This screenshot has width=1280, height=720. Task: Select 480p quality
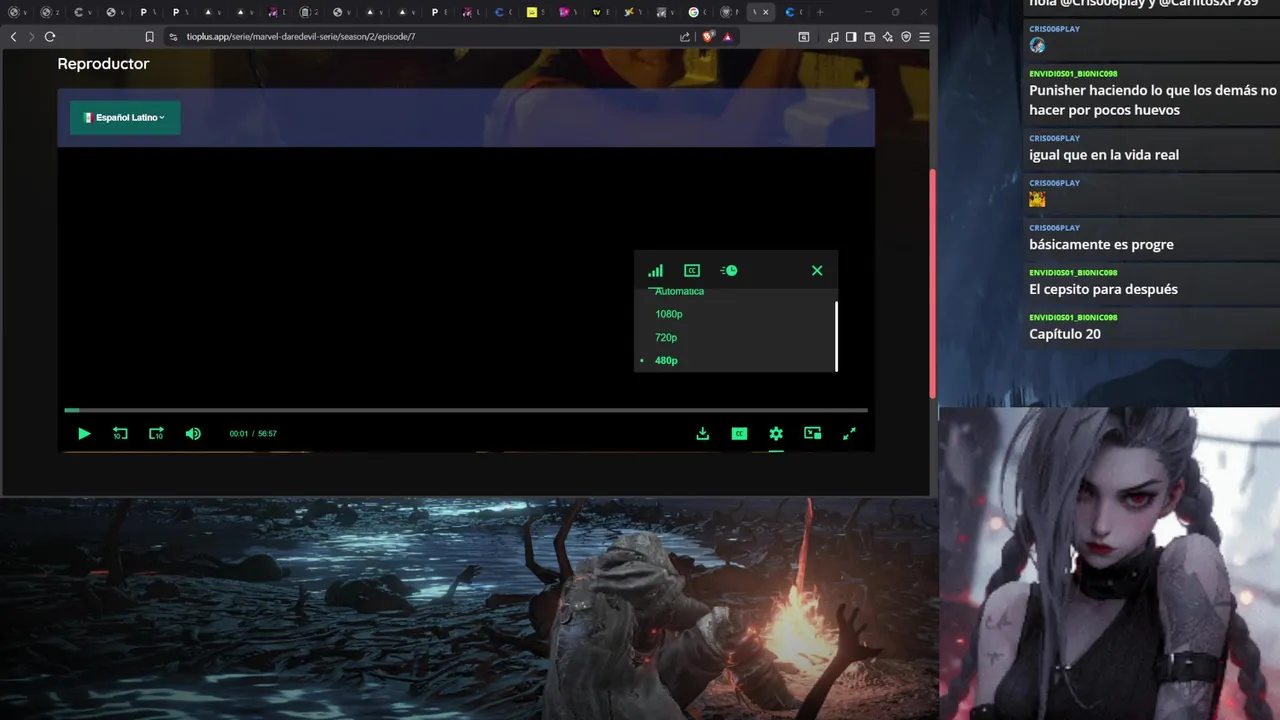666,360
